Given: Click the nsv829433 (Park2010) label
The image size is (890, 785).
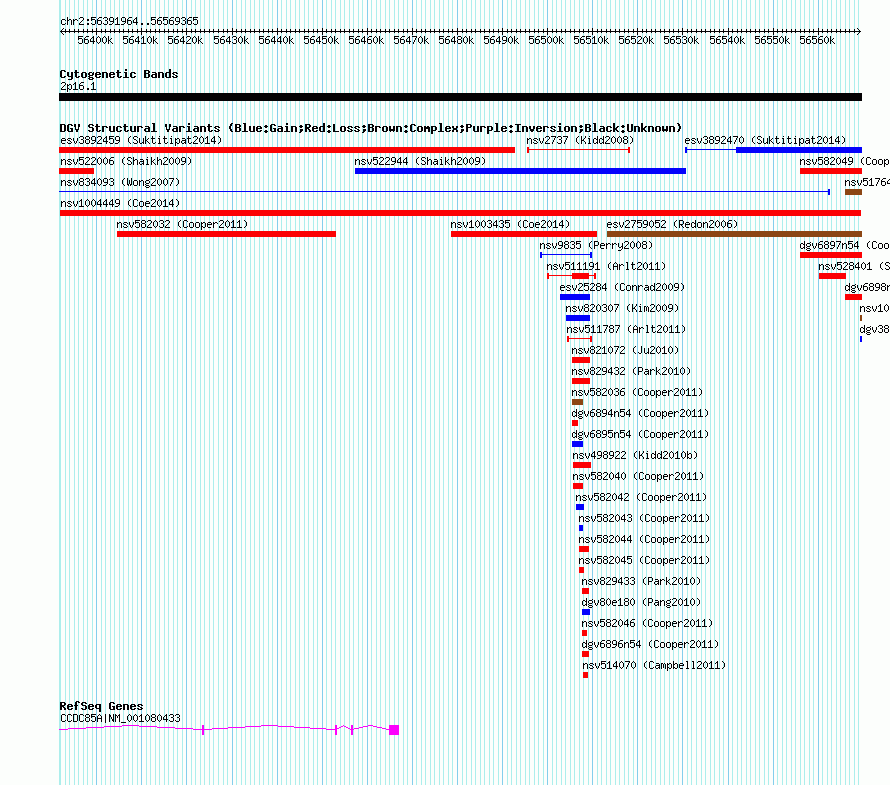Looking at the screenshot, I should (x=641, y=581).
